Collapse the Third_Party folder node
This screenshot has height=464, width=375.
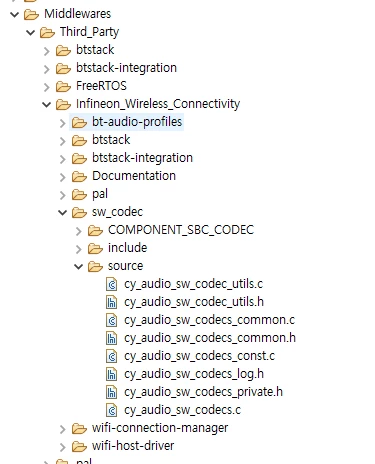pos(30,32)
